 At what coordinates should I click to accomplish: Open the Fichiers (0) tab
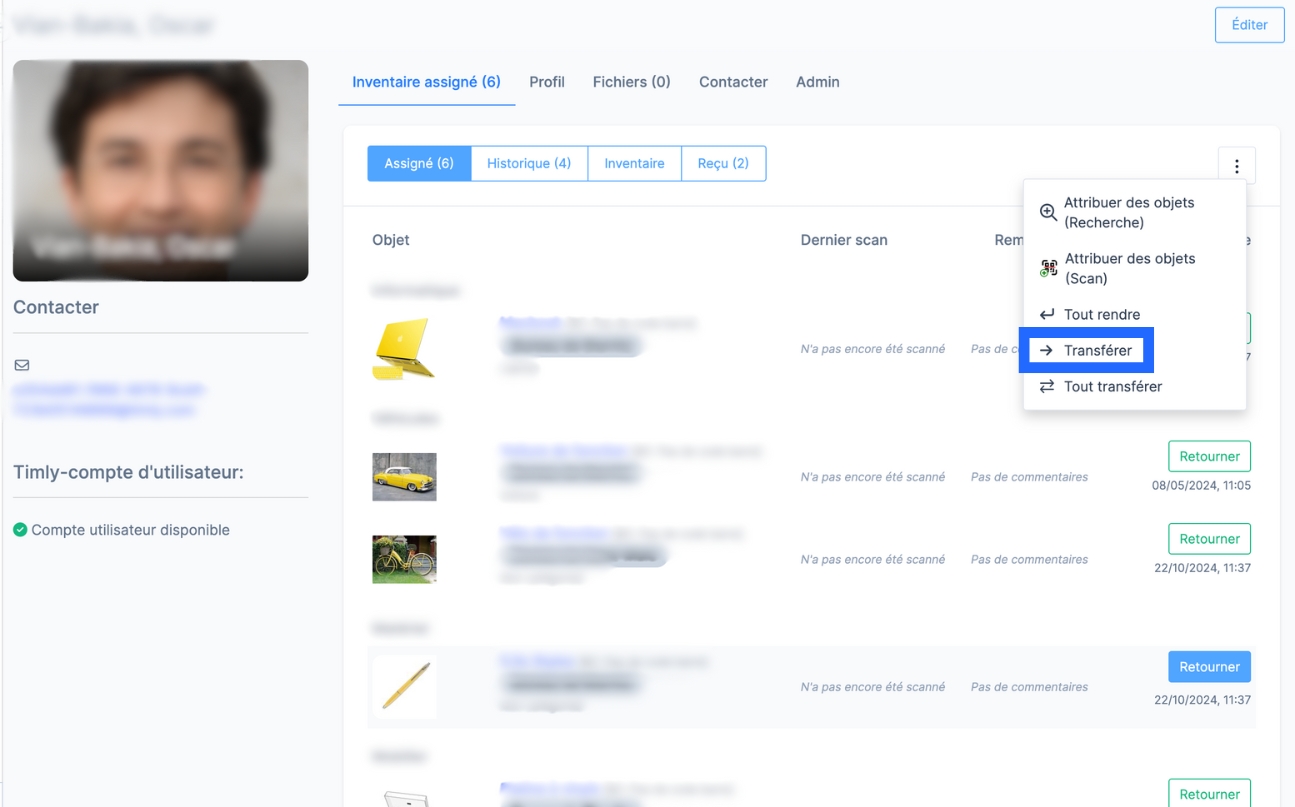631,82
